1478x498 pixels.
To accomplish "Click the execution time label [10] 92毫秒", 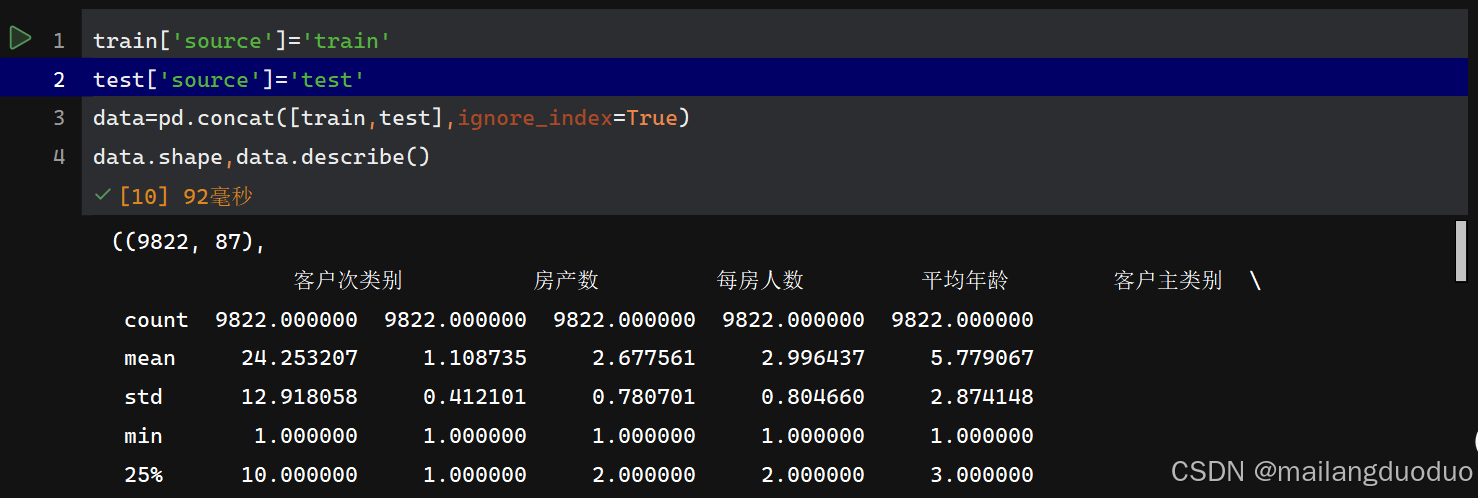I will pos(185,197).
